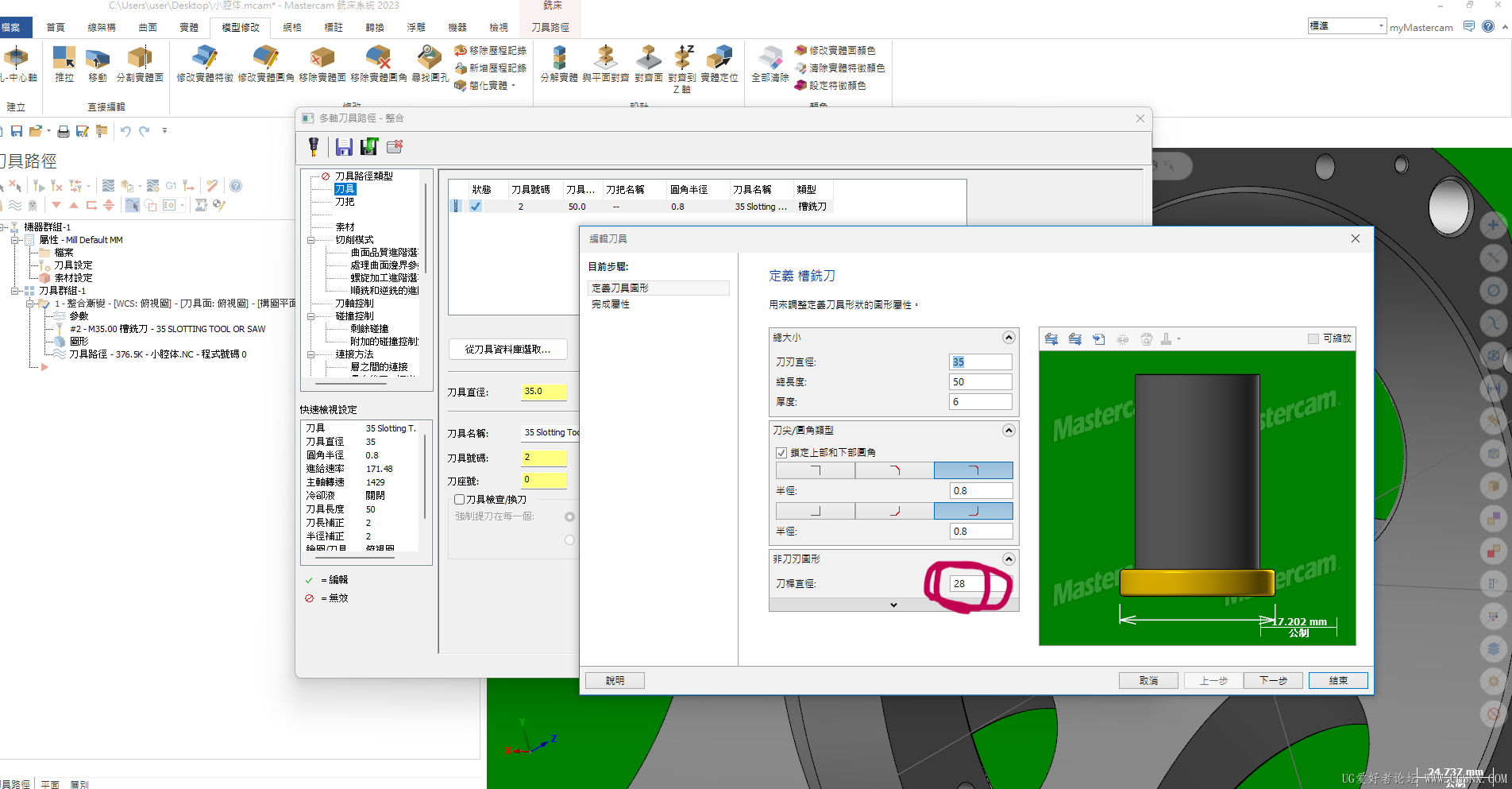This screenshot has width=1512, height=789.
Task: Select the partial-radius upper corner option
Action: point(895,470)
